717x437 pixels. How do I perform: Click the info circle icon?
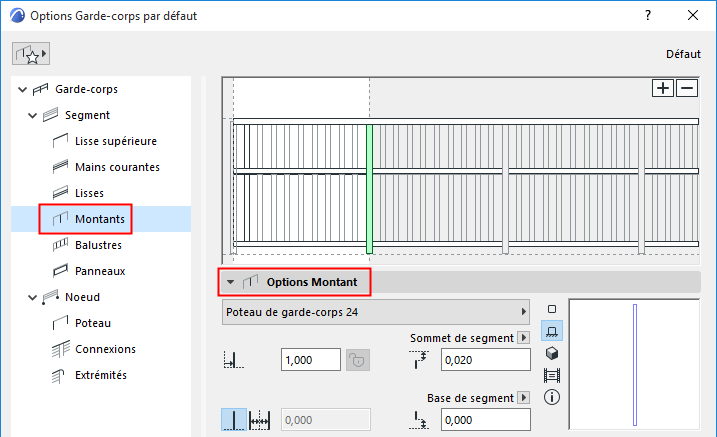click(x=552, y=397)
